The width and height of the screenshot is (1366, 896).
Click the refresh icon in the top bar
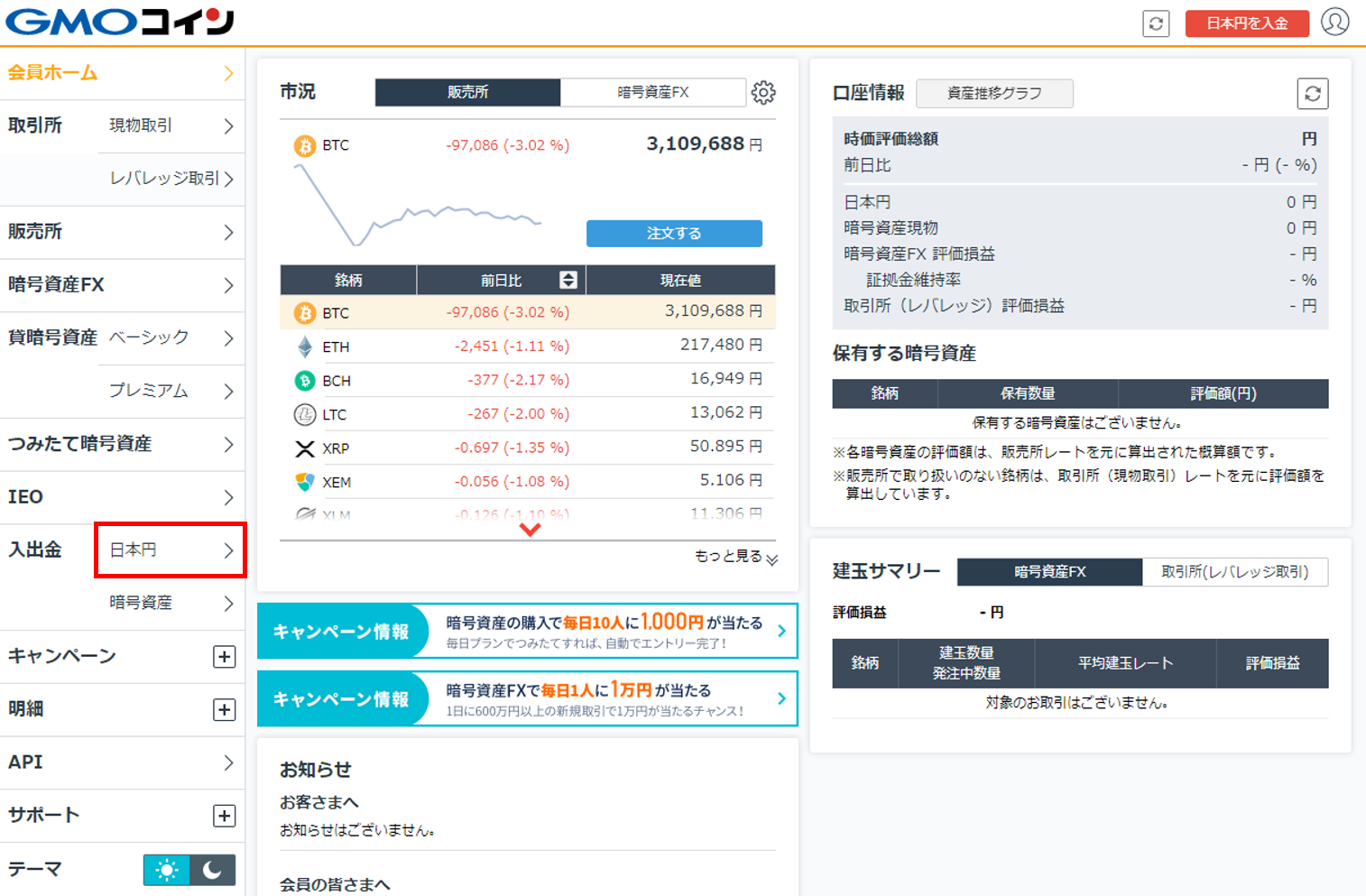(1156, 23)
